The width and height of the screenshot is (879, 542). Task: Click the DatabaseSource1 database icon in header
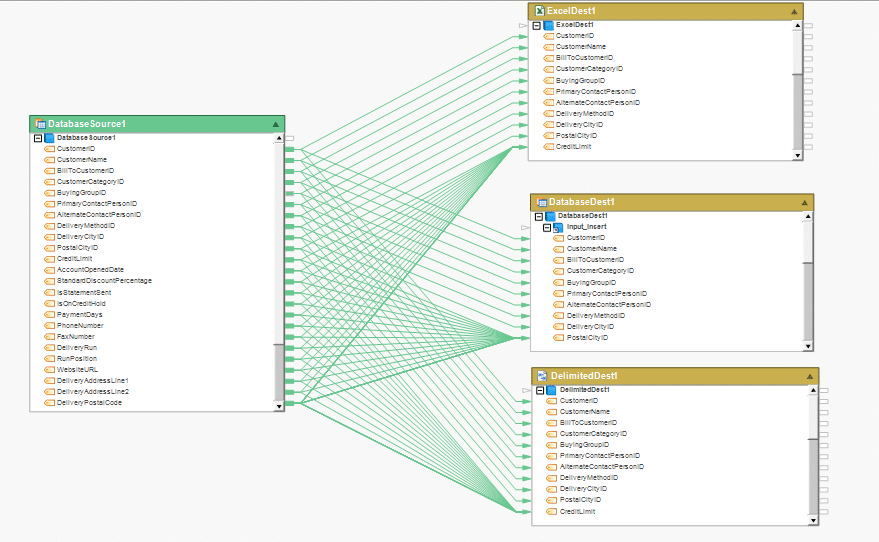(x=40, y=124)
